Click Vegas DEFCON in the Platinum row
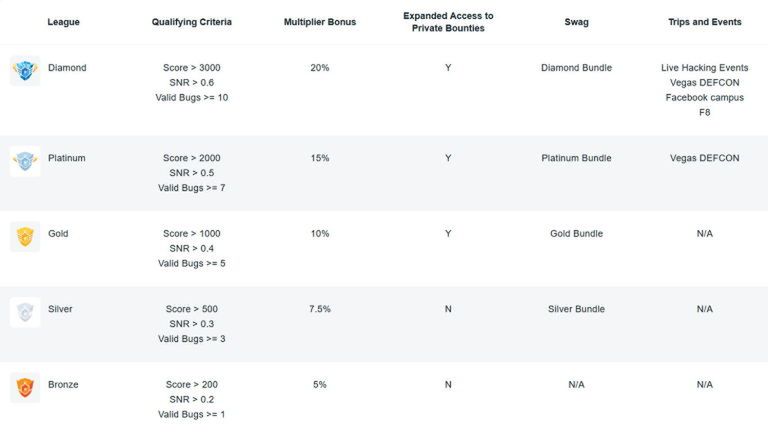This screenshot has height=436, width=768. tap(704, 158)
